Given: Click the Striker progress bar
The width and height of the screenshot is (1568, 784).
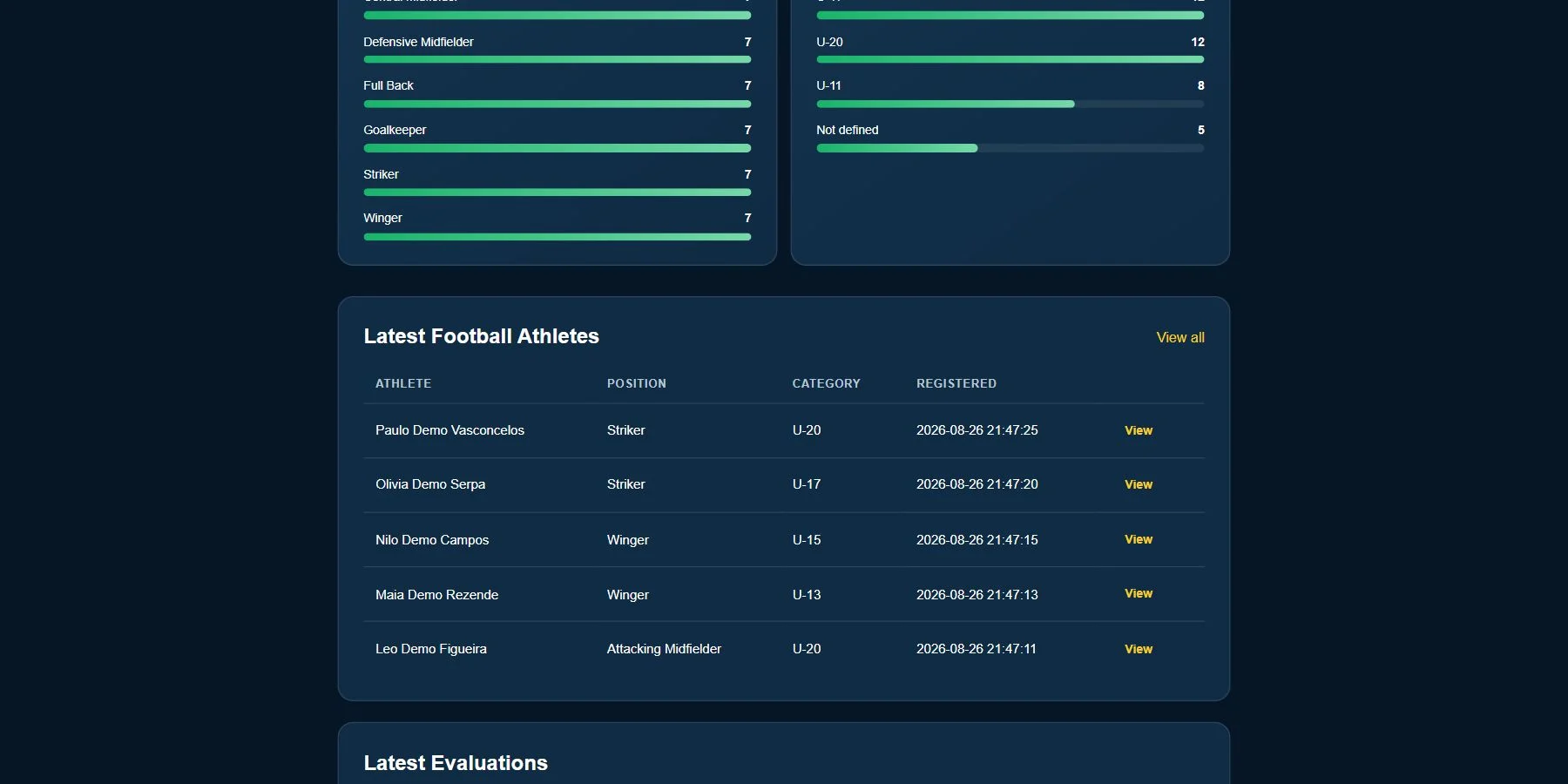Looking at the screenshot, I should [x=558, y=193].
